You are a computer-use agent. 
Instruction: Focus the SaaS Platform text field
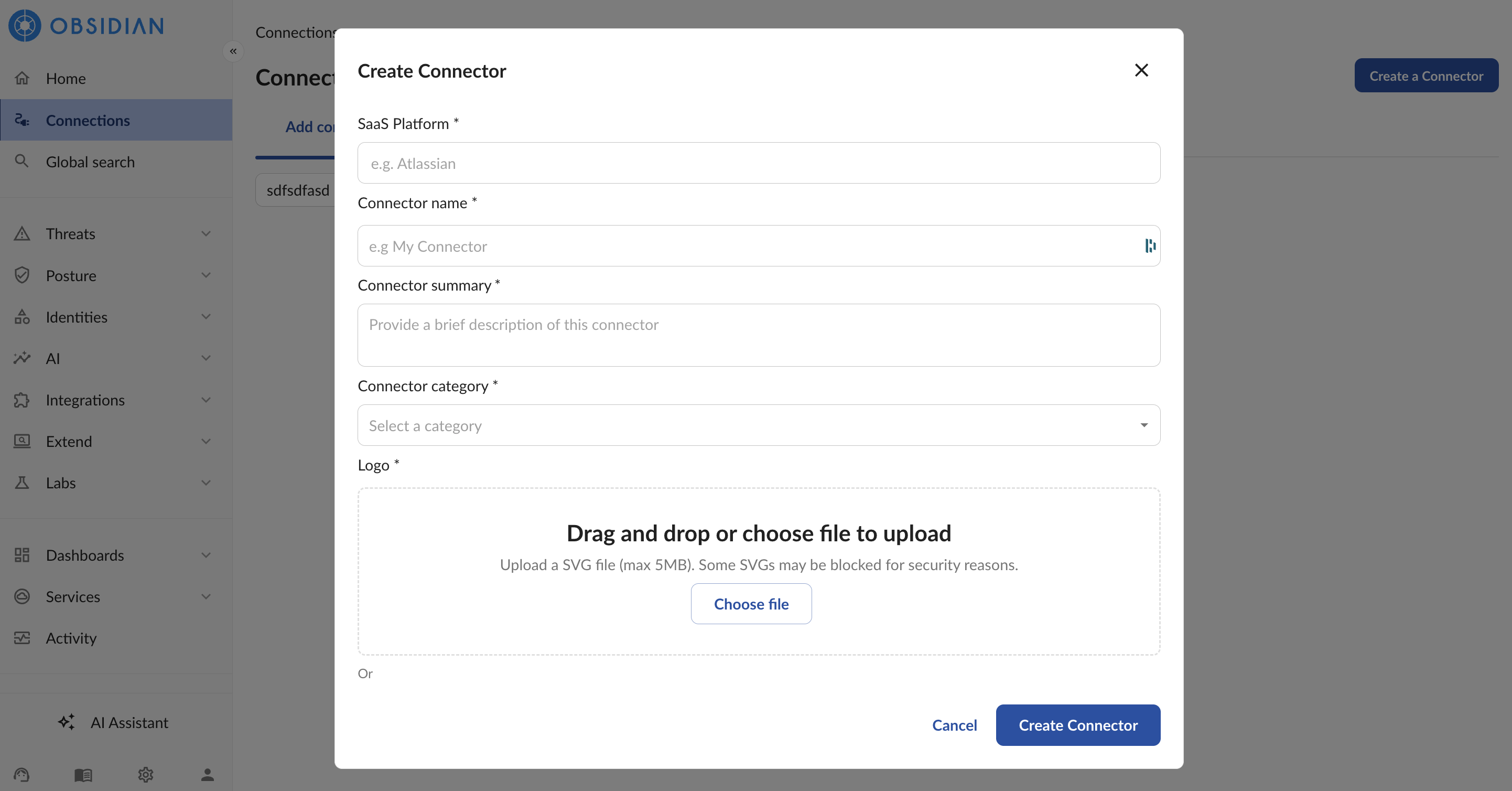pyautogui.click(x=758, y=163)
